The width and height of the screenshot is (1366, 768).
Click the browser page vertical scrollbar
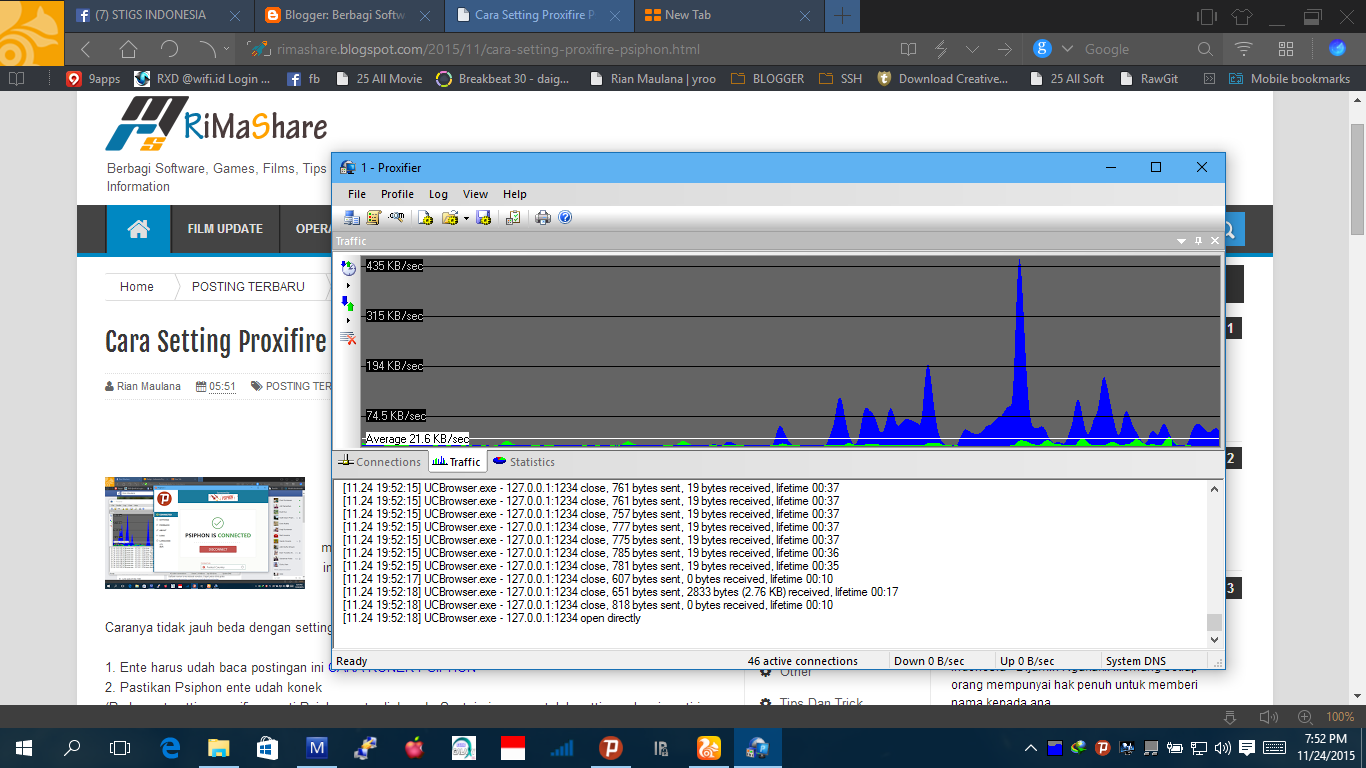(x=1357, y=178)
